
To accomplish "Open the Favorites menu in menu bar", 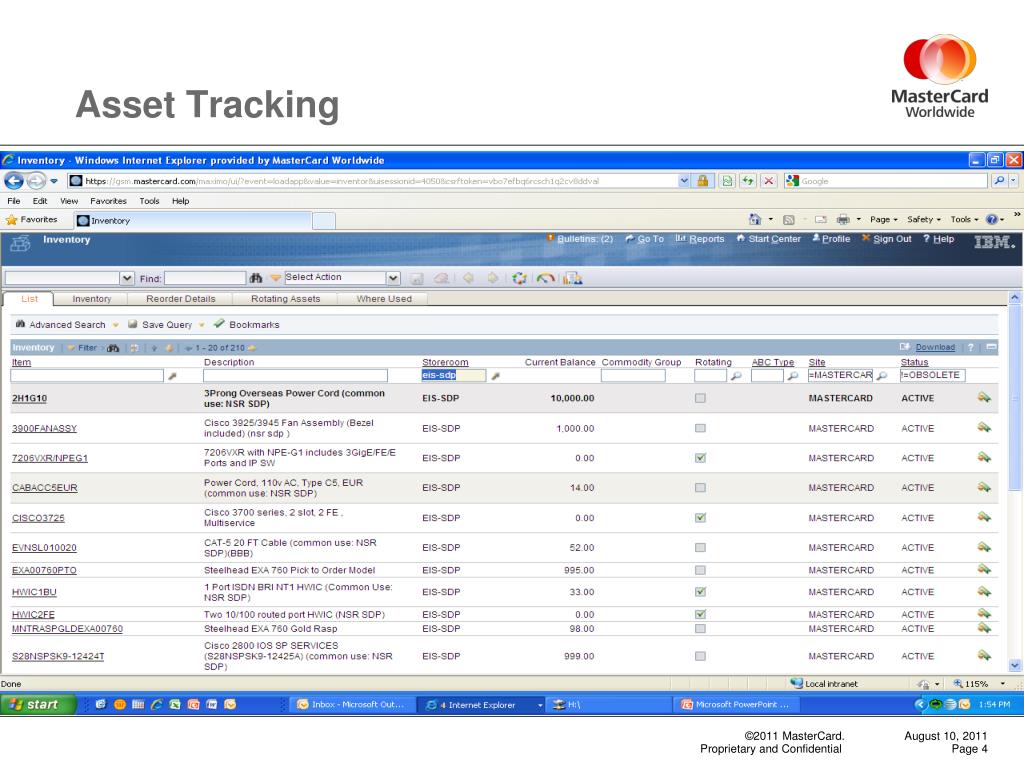I will tap(108, 201).
